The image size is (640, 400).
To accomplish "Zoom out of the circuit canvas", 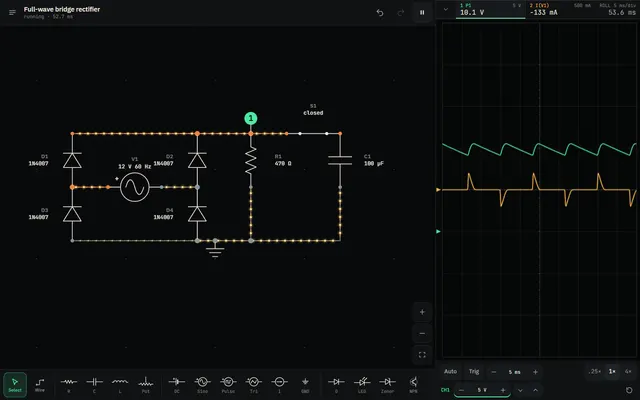I will pos(422,333).
